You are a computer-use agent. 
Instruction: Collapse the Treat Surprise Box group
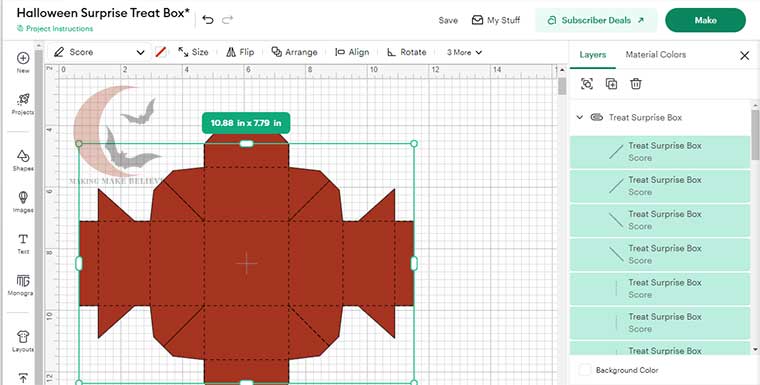tap(579, 117)
